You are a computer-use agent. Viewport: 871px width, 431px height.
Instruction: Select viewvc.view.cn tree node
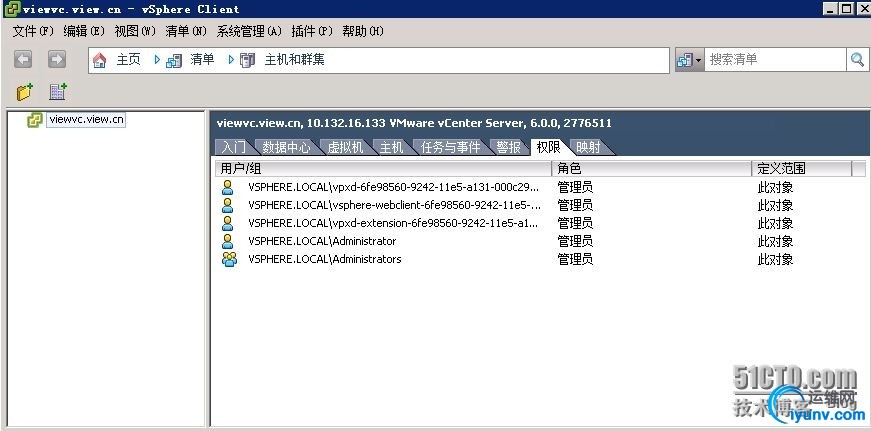click(x=86, y=119)
